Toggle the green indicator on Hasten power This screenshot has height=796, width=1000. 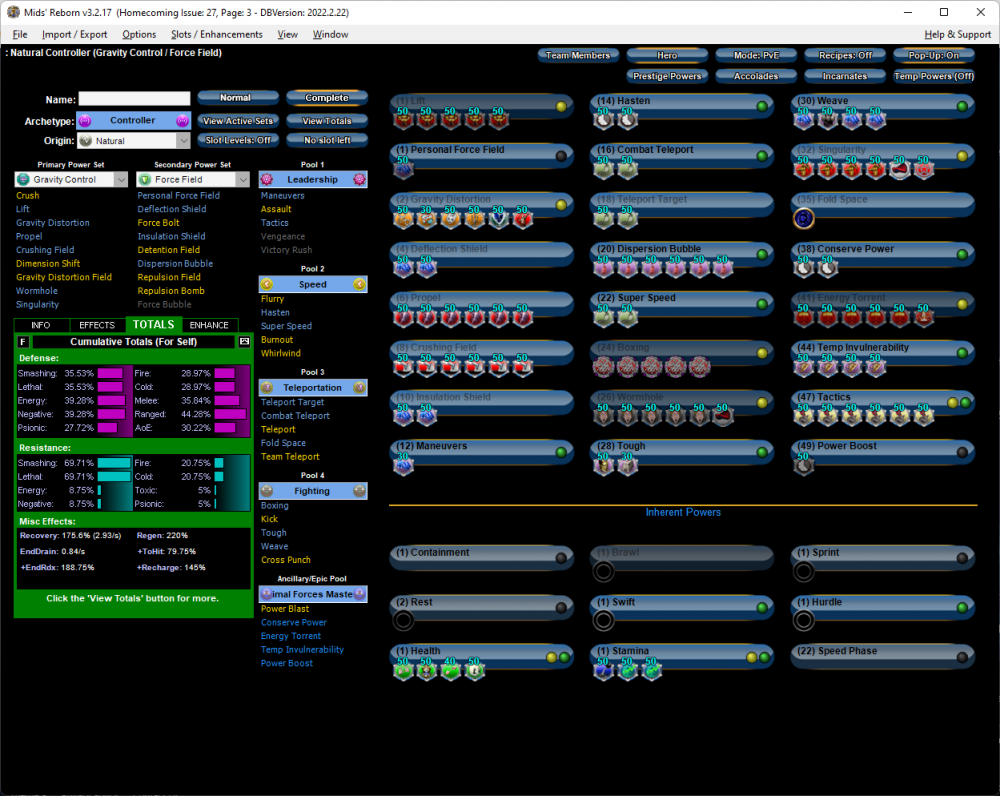point(761,106)
